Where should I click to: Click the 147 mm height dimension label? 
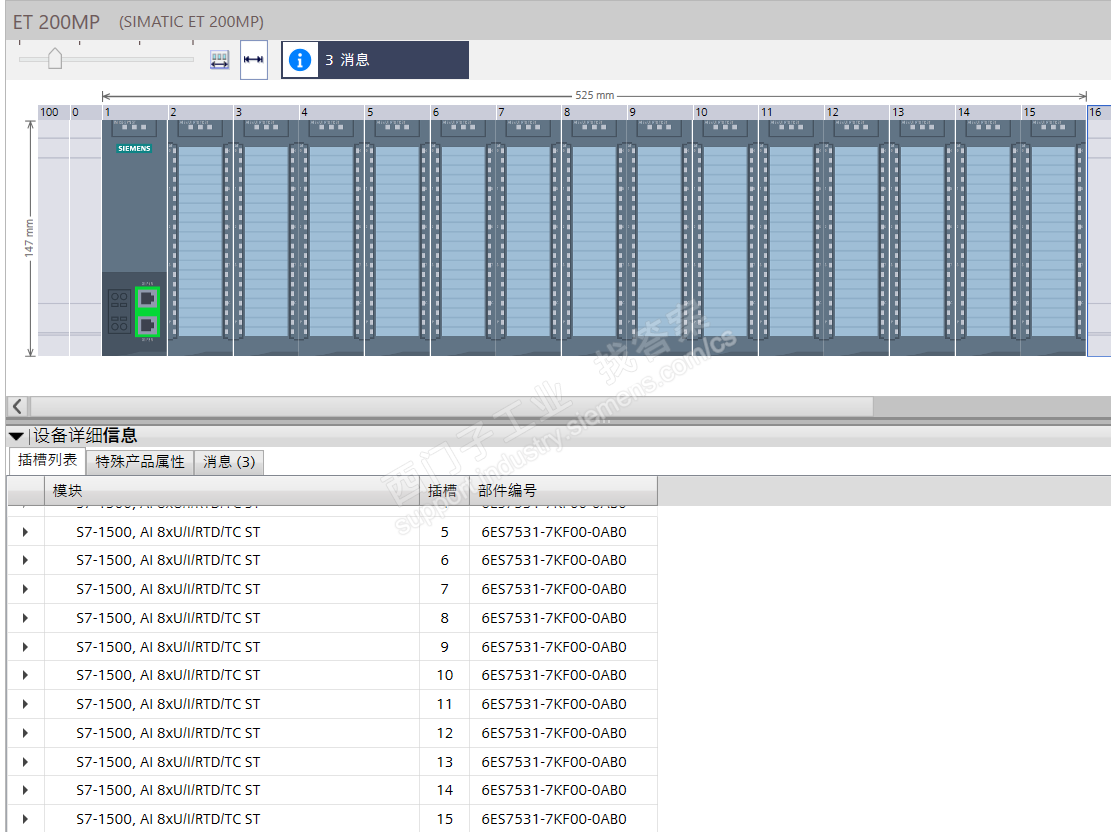[x=29, y=238]
